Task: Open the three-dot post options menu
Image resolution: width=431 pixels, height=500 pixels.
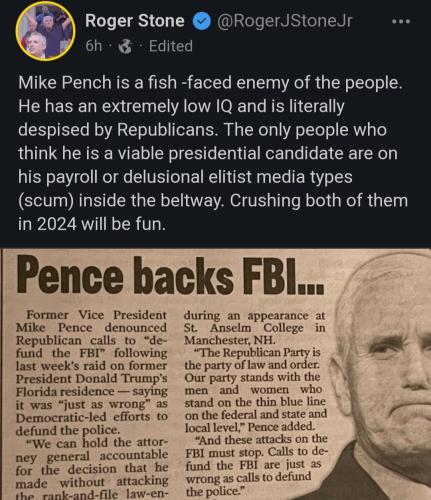Action: pos(401,21)
